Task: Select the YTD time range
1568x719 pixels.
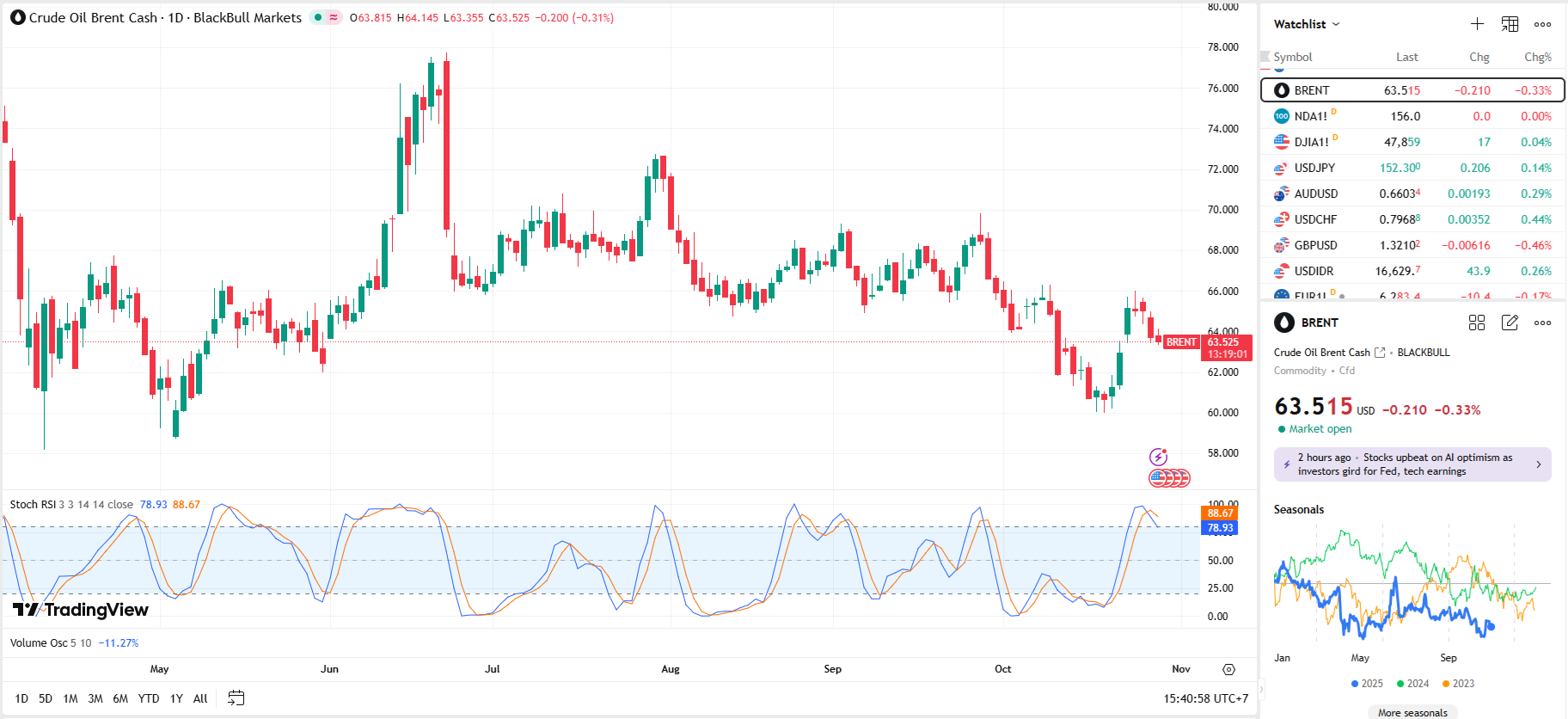Action: [149, 698]
